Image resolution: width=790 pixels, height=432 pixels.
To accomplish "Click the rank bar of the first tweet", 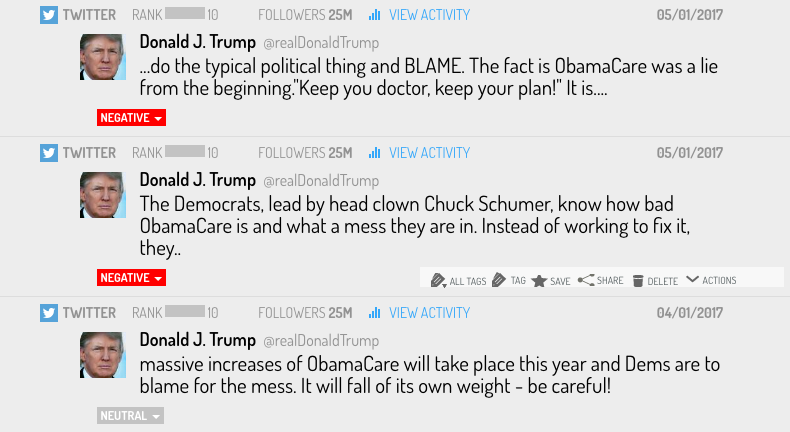I will click(x=185, y=13).
